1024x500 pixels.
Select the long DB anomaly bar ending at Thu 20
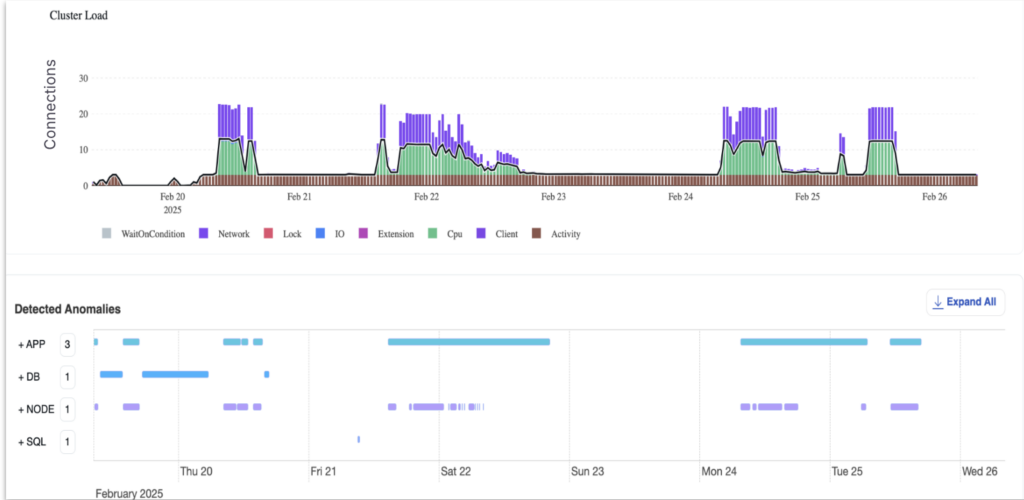click(x=175, y=374)
